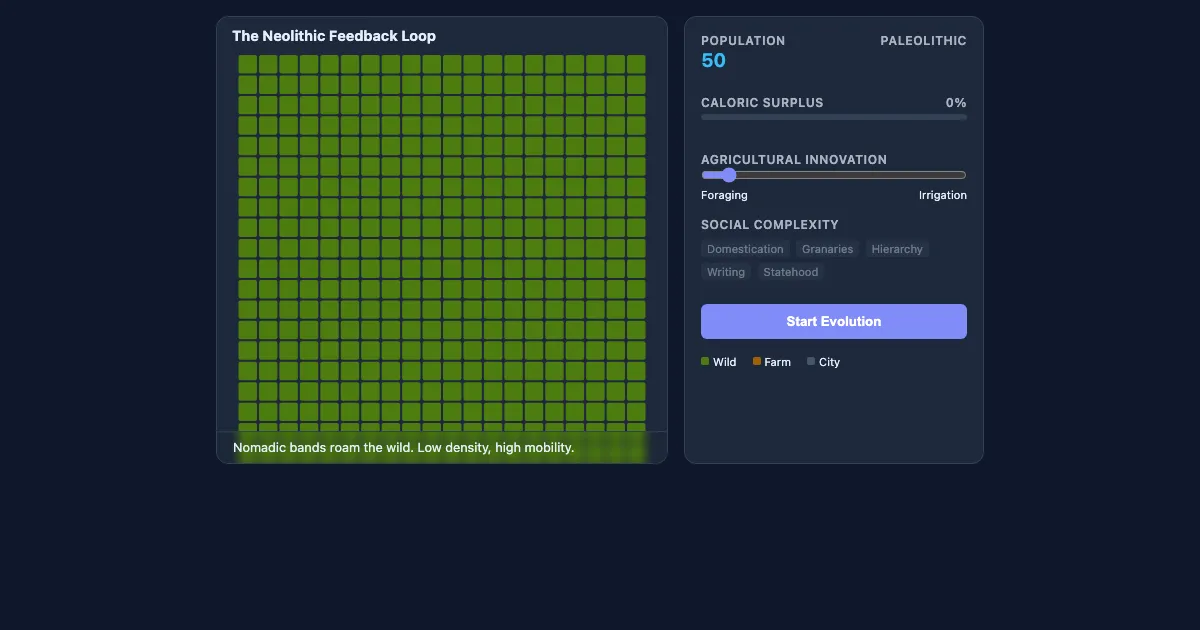1200x630 pixels.
Task: Click the Nomadic bands status message
Action: [x=404, y=448]
